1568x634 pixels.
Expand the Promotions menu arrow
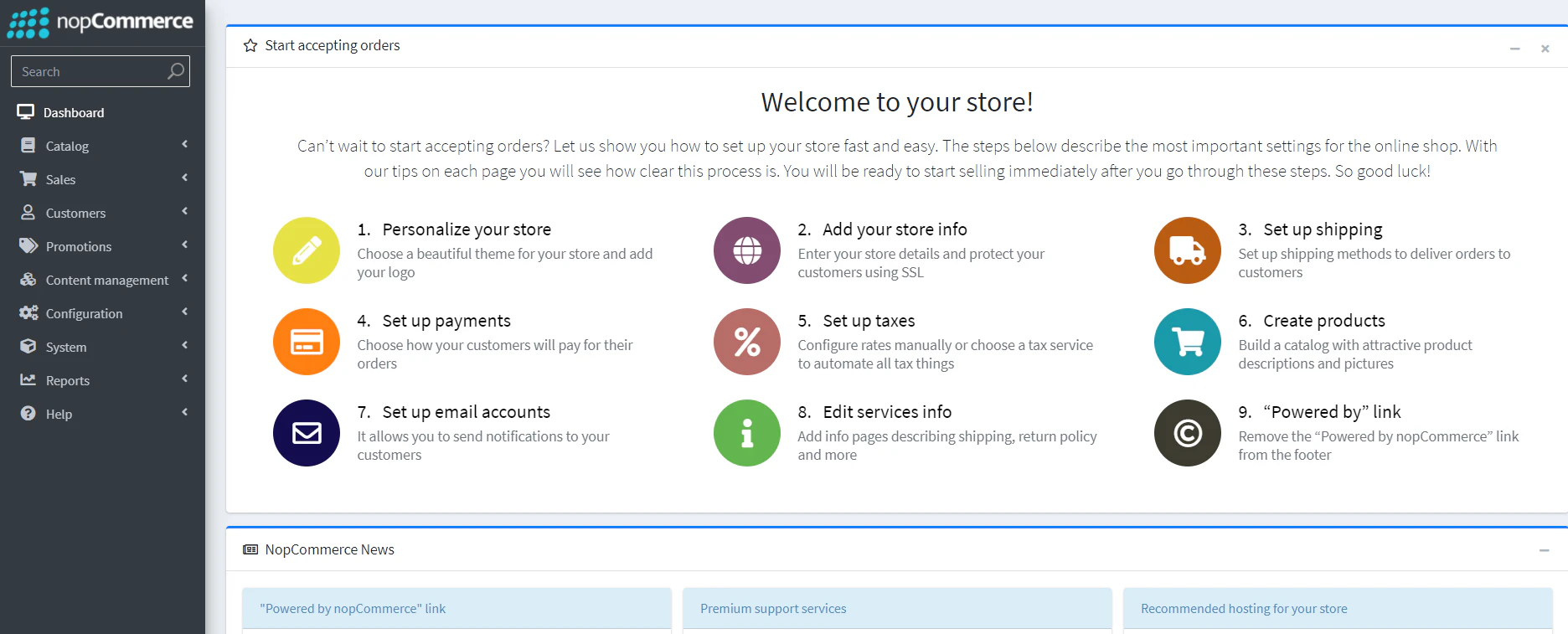(x=184, y=245)
